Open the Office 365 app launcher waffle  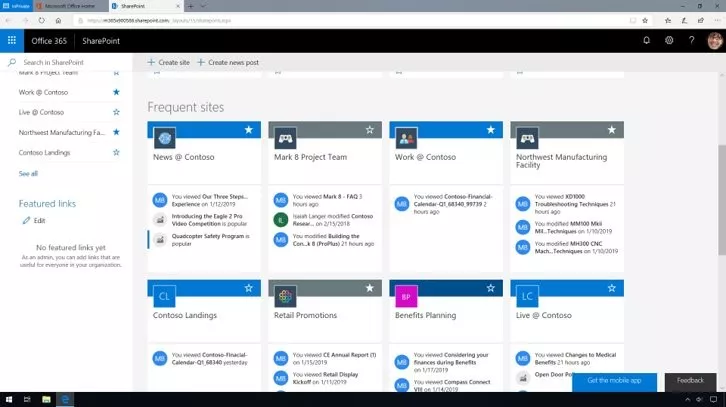pyautogui.click(x=12, y=41)
